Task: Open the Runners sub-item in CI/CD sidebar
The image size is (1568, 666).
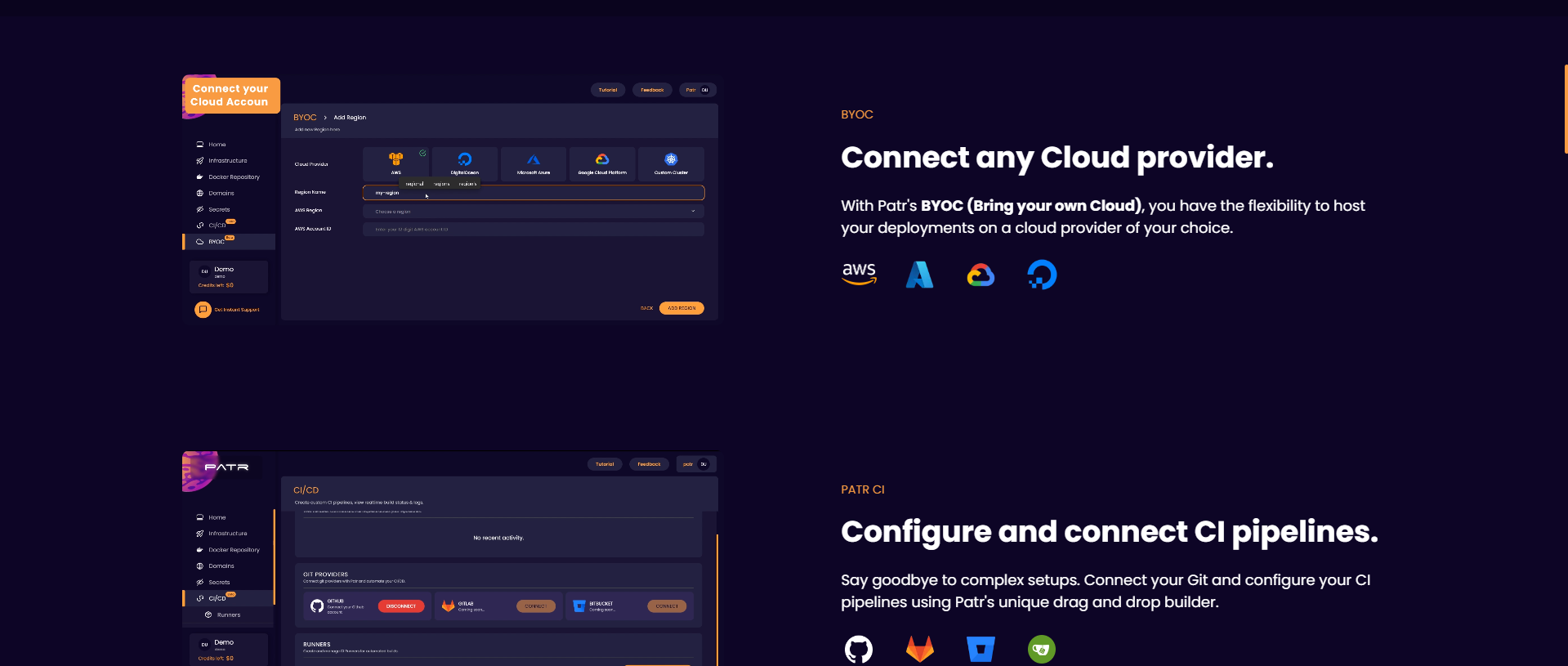Action: coord(222,615)
